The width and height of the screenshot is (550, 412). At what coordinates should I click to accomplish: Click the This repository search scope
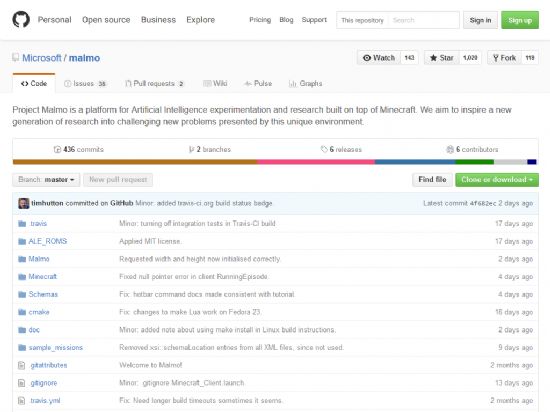pos(362,20)
